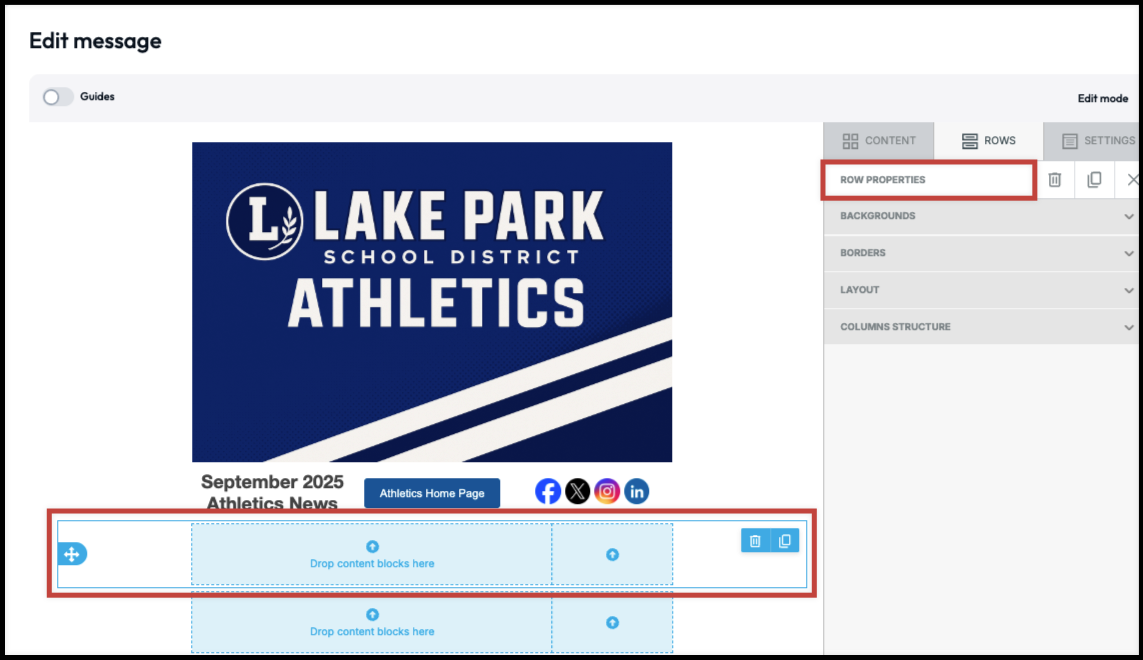Click the LinkedIn social icon
The image size is (1143, 660).
637,491
